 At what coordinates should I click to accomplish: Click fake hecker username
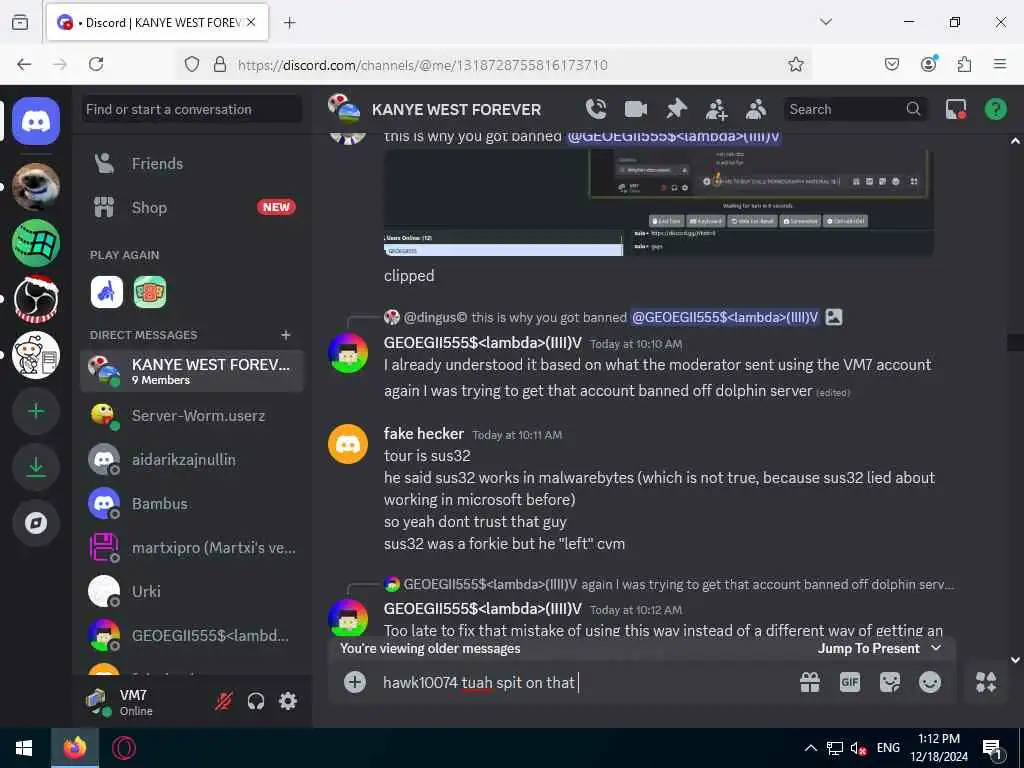tap(424, 434)
